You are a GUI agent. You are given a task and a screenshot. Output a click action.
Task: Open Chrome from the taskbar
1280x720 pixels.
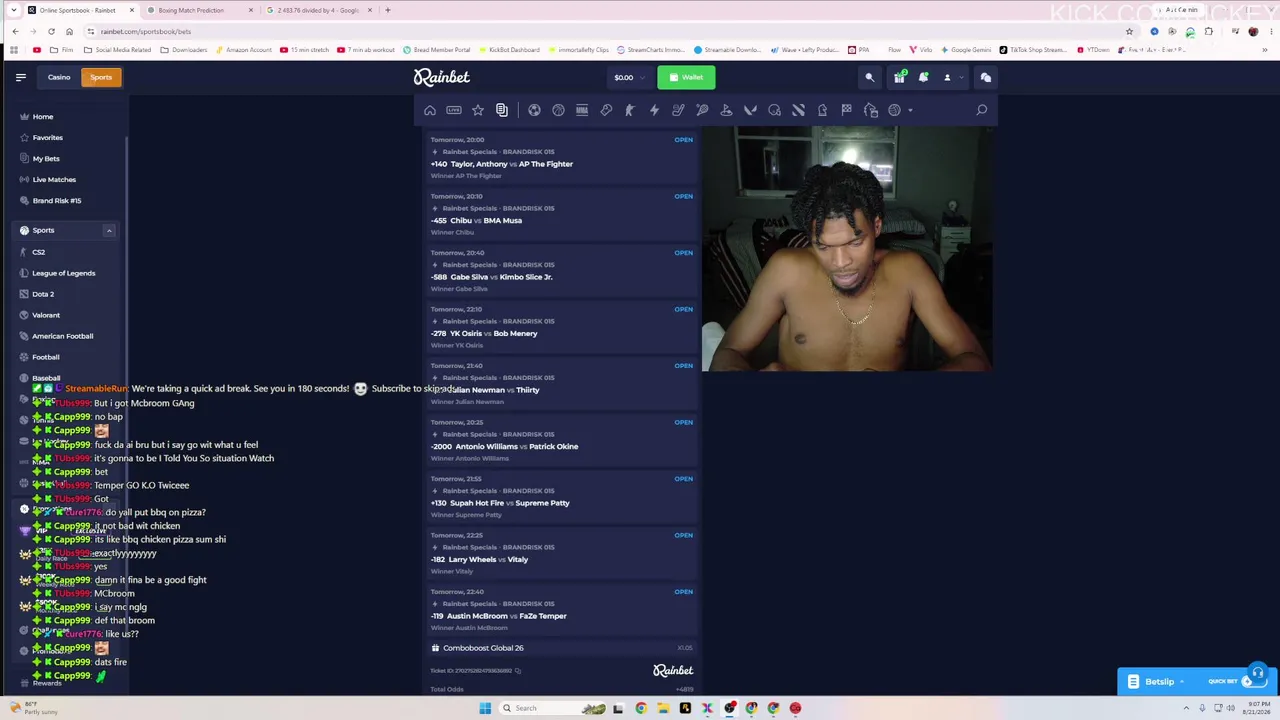641,708
